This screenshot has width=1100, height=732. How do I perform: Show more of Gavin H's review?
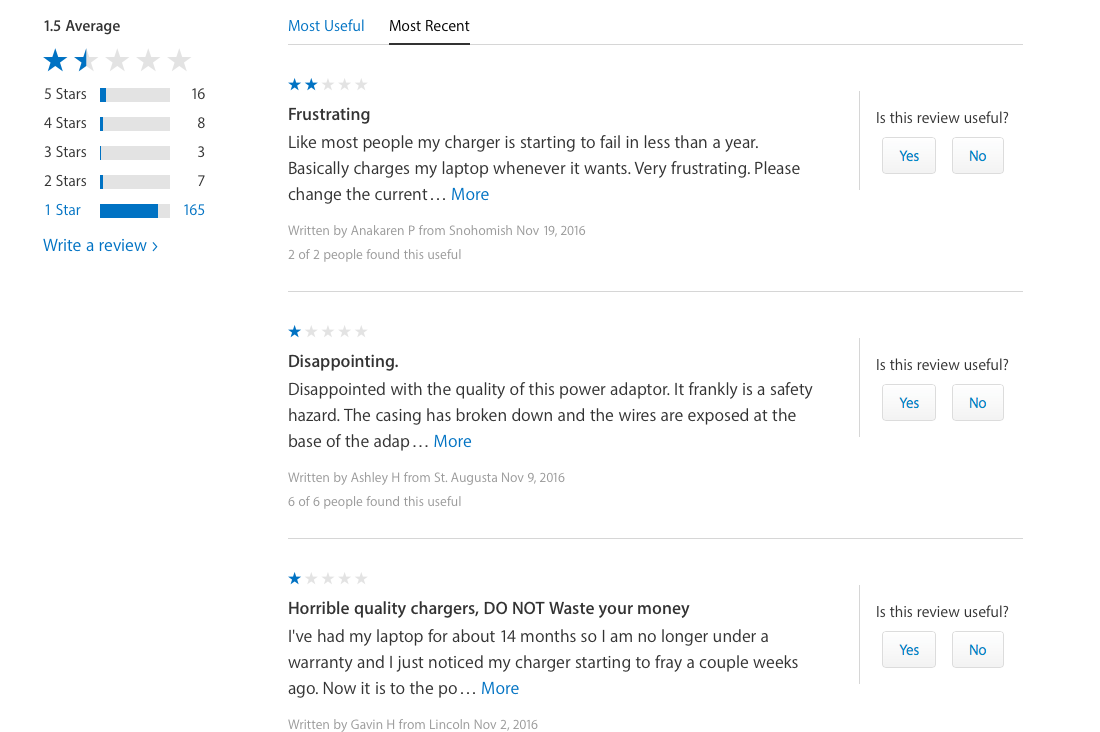pos(500,688)
